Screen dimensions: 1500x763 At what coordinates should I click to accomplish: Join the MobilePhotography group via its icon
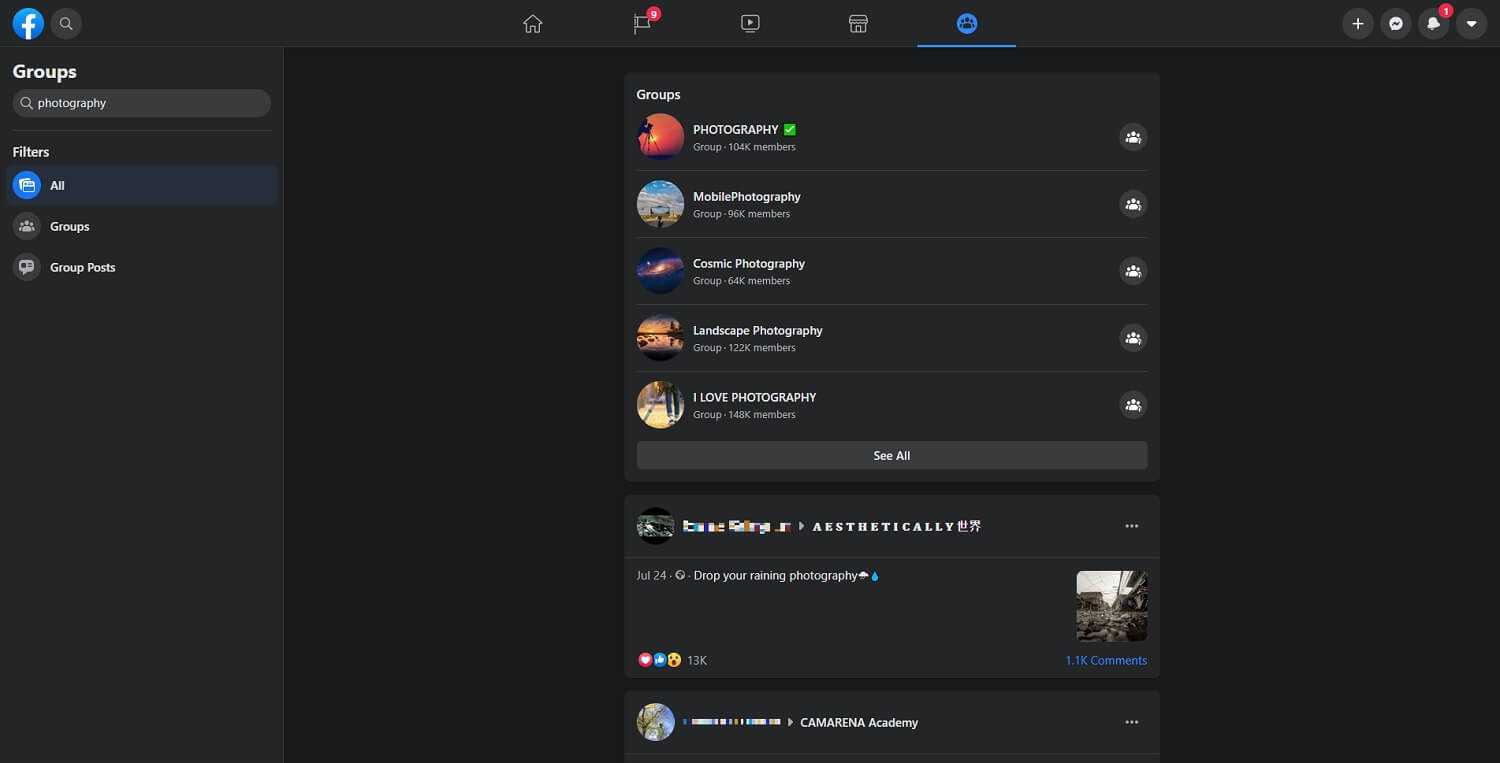click(x=1133, y=205)
